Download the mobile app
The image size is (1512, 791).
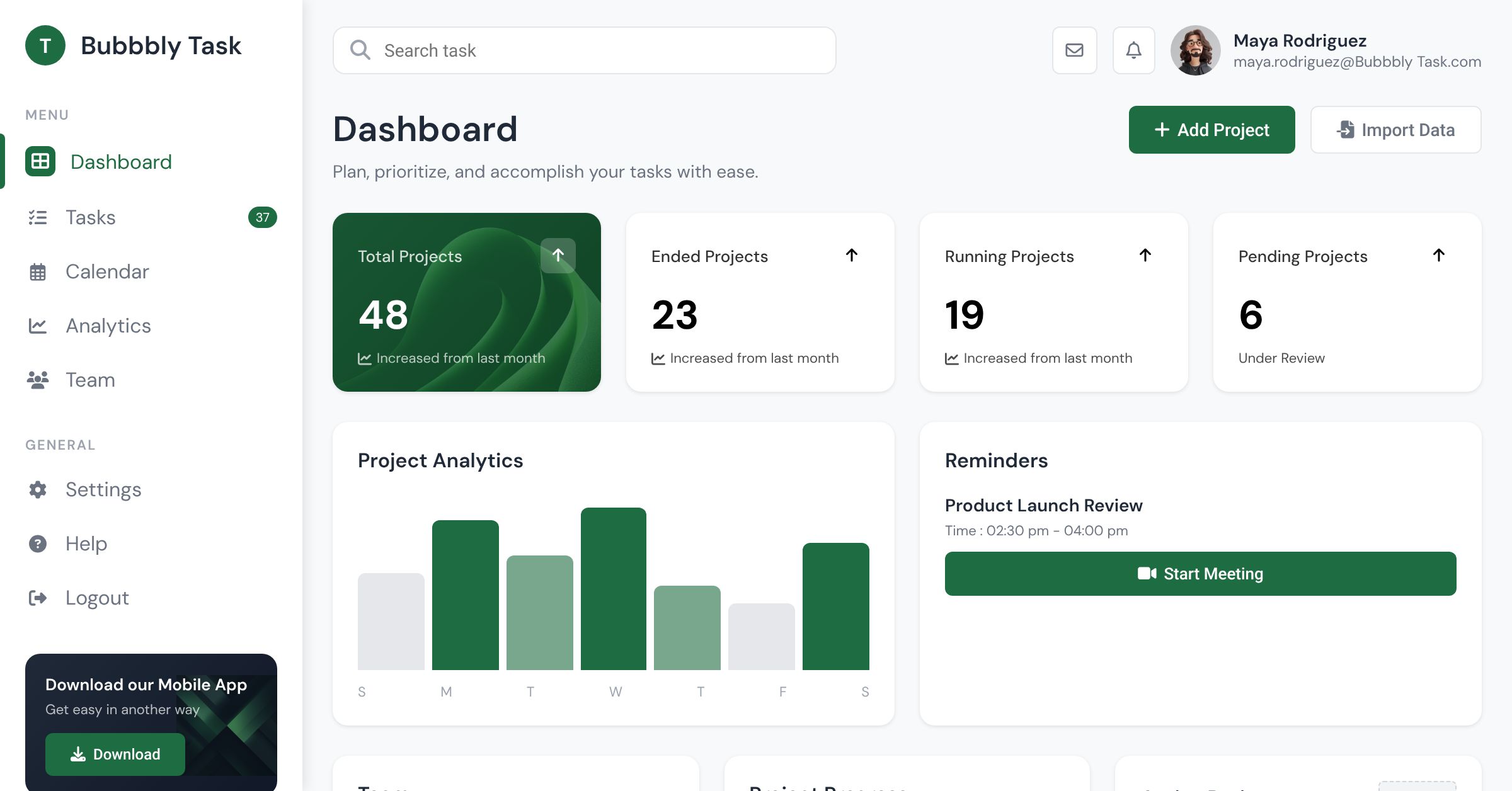(115, 754)
